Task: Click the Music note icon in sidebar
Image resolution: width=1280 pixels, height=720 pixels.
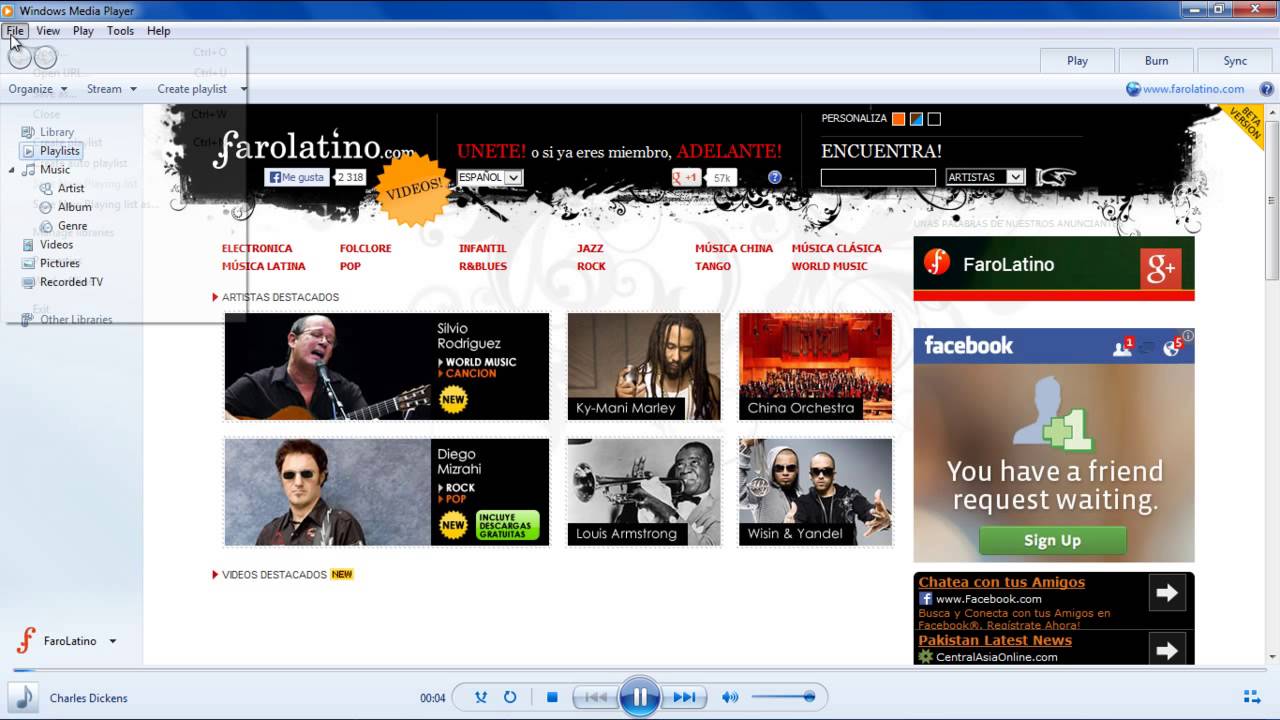Action: tap(29, 170)
